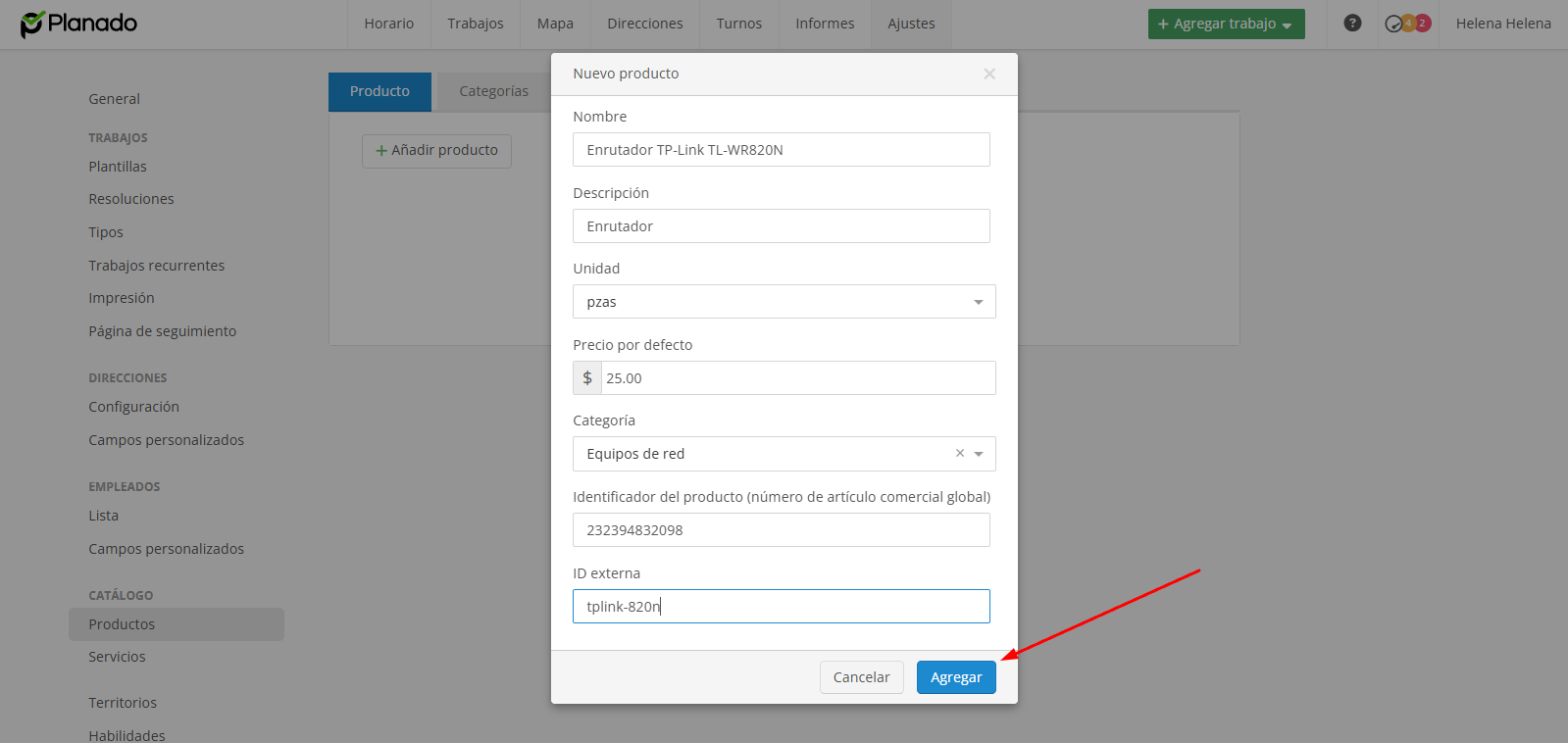
Task: Close the Nuevo producto dialog
Action: [989, 74]
